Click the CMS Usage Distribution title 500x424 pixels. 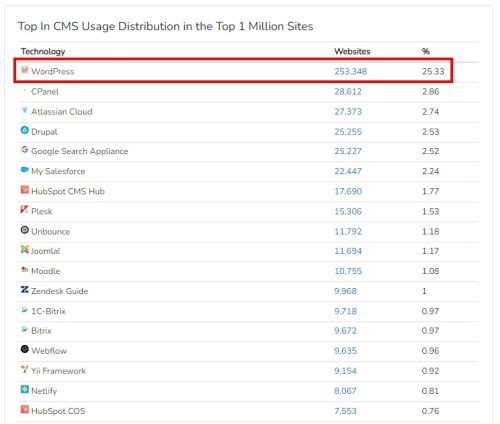coord(166,26)
